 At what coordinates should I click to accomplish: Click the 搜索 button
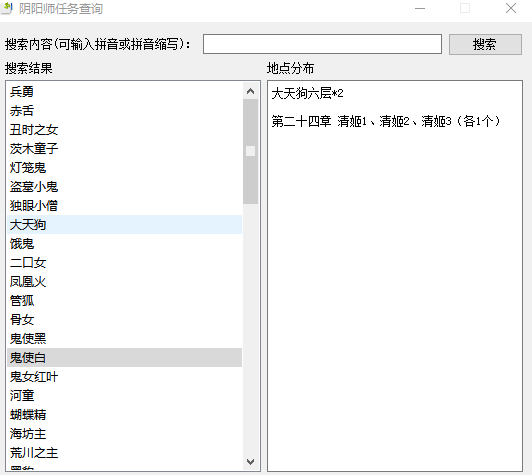coord(485,44)
